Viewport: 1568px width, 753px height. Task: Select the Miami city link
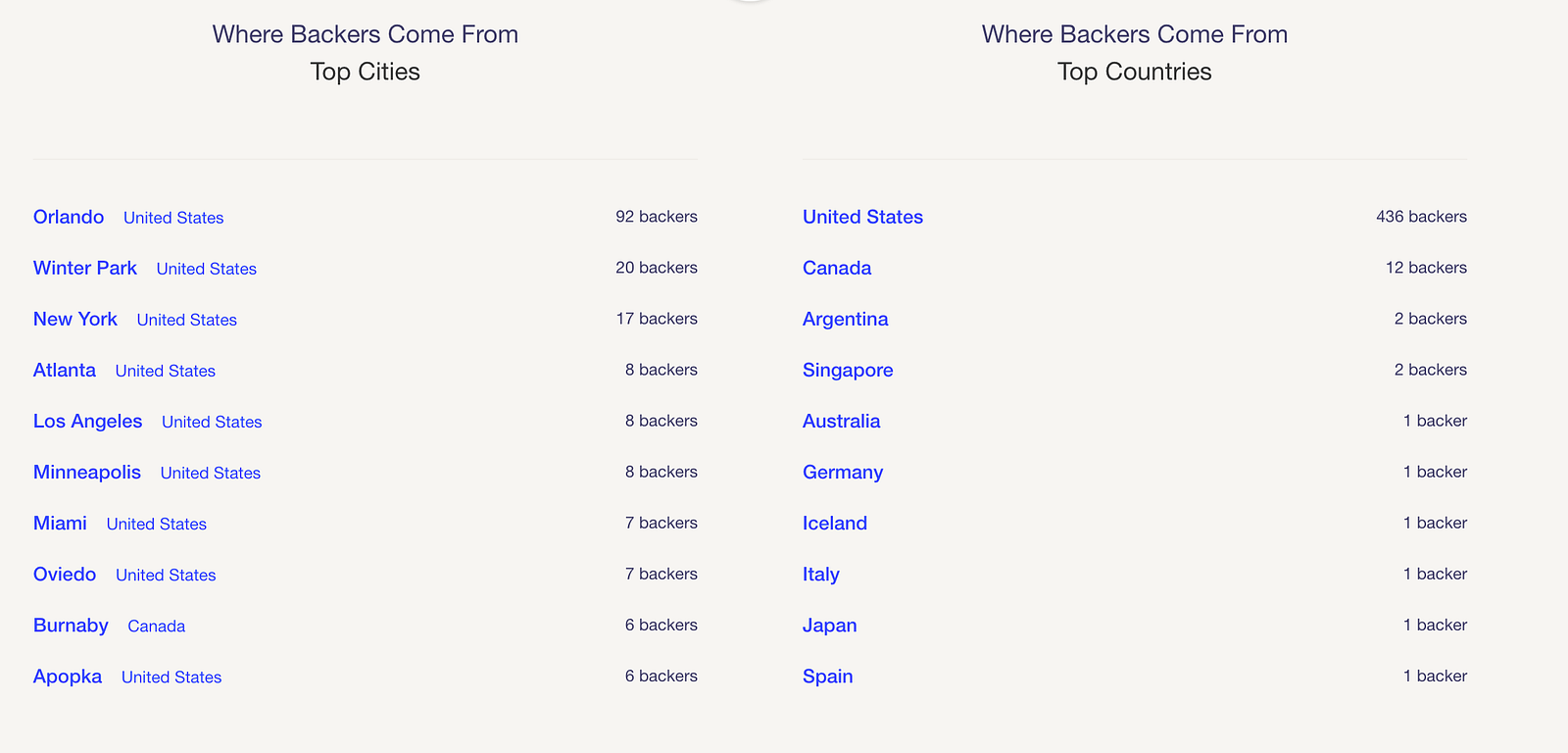pos(60,523)
